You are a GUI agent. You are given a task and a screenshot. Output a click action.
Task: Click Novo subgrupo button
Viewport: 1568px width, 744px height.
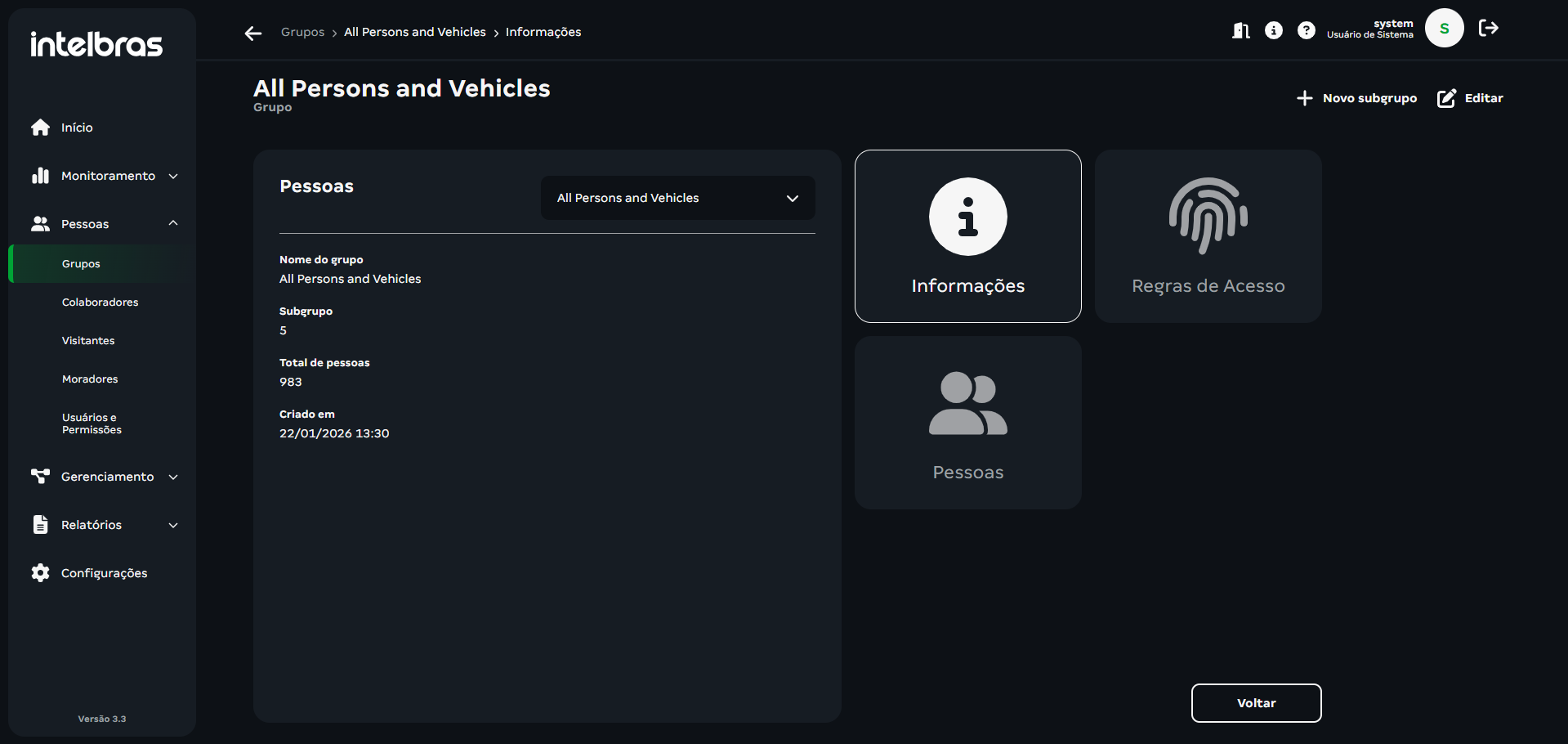click(x=1356, y=98)
